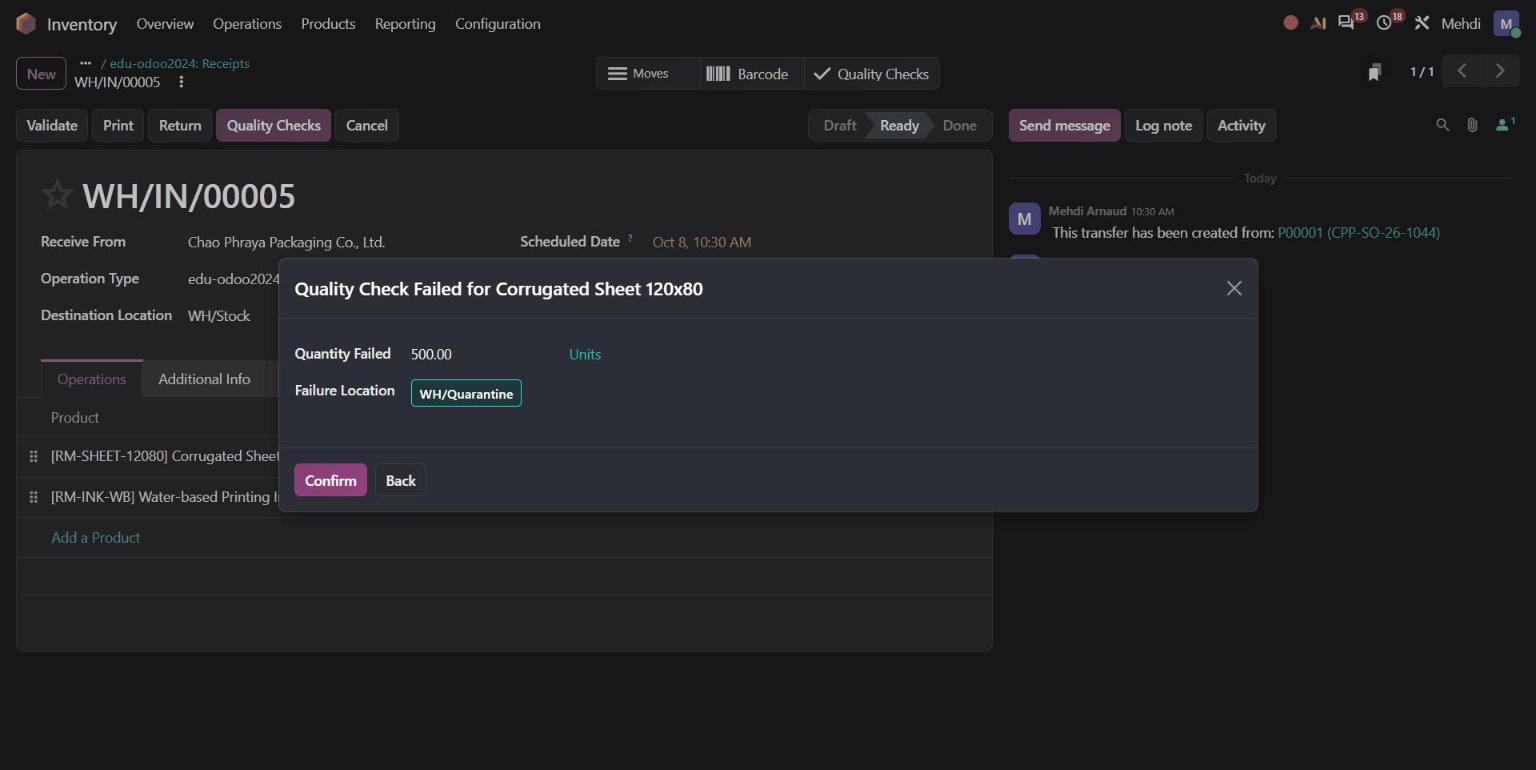Click the M avatar beside chatter message
The image size is (1536, 770).
1024,219
